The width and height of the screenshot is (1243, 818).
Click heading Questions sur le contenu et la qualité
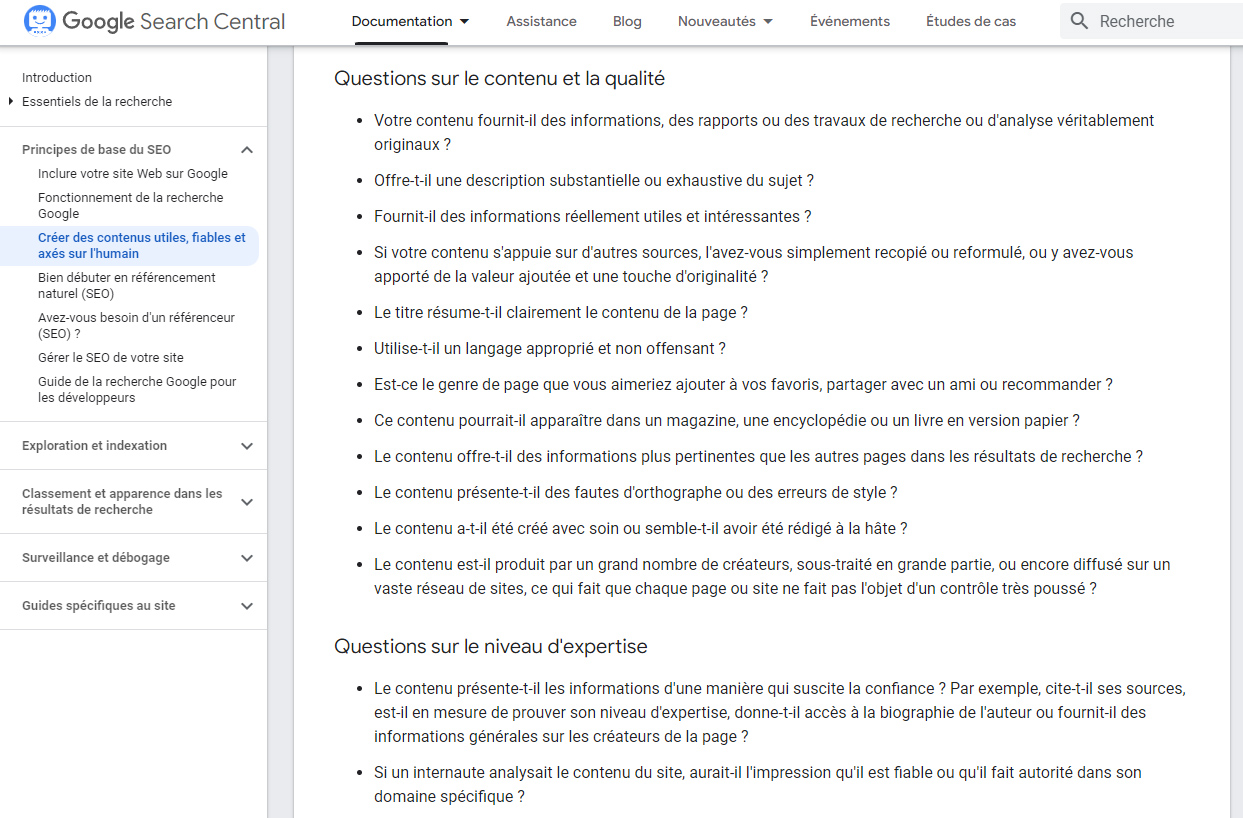pyautogui.click(x=499, y=78)
